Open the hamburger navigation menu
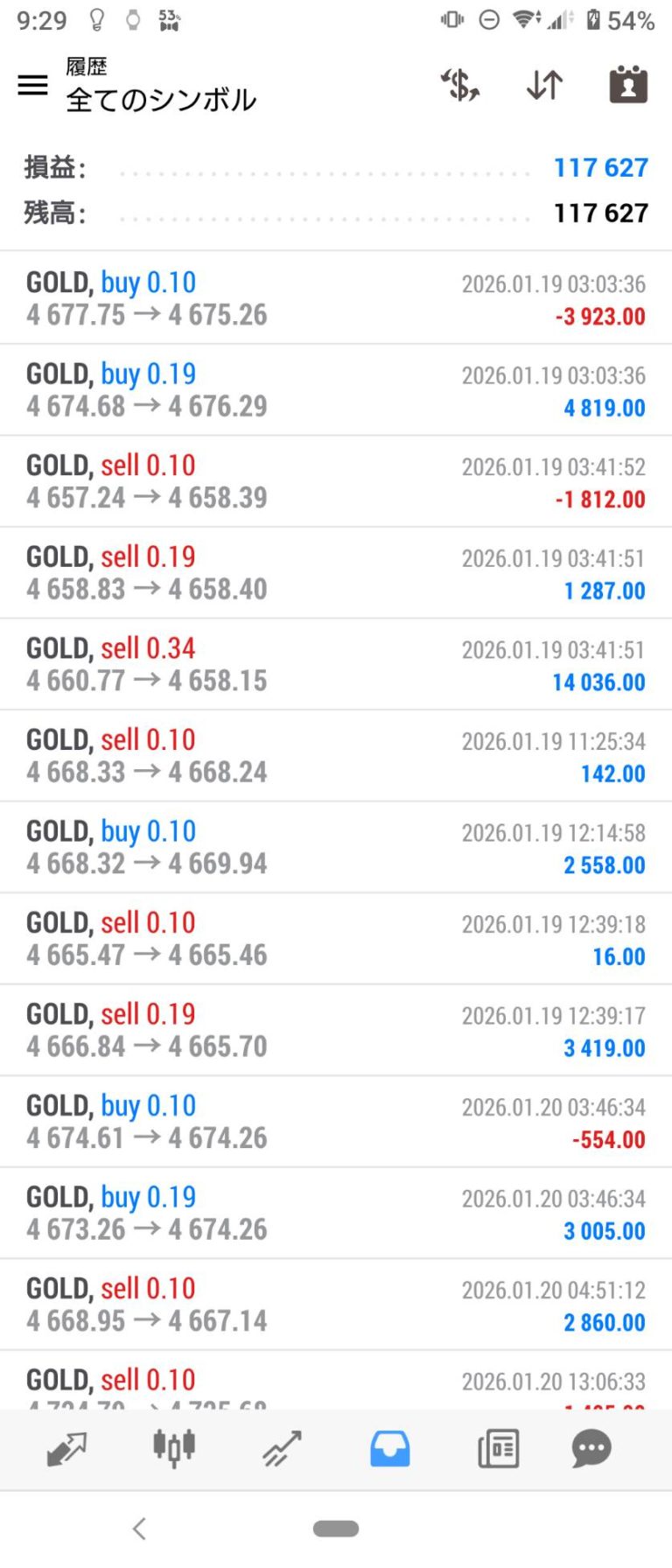672x1568 pixels. point(33,85)
